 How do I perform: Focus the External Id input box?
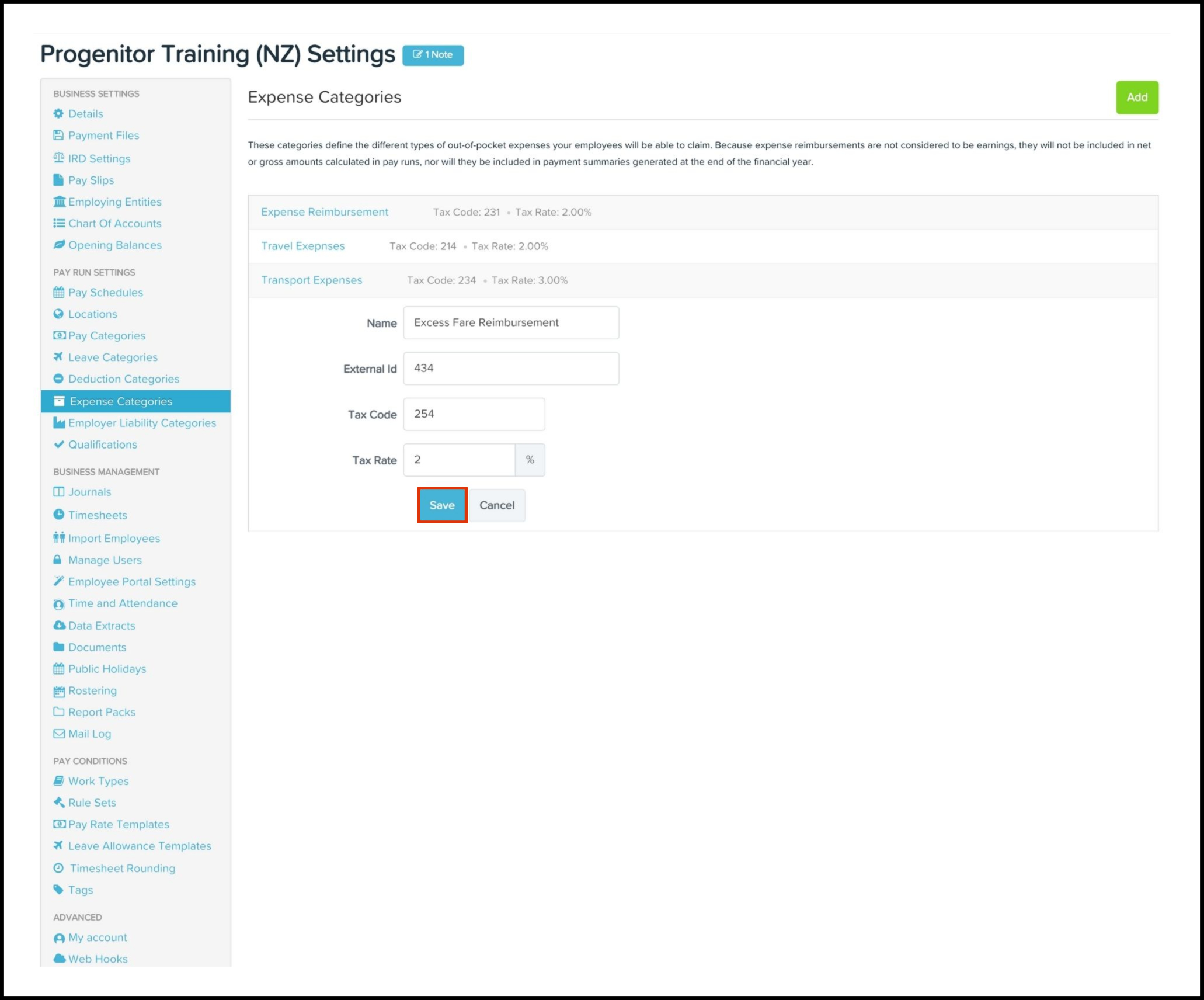[x=510, y=369]
